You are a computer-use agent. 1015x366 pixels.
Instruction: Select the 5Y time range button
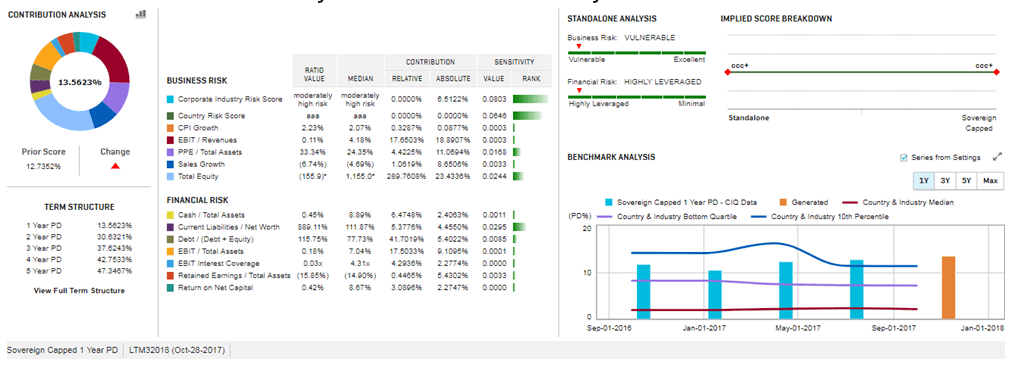coord(966,181)
